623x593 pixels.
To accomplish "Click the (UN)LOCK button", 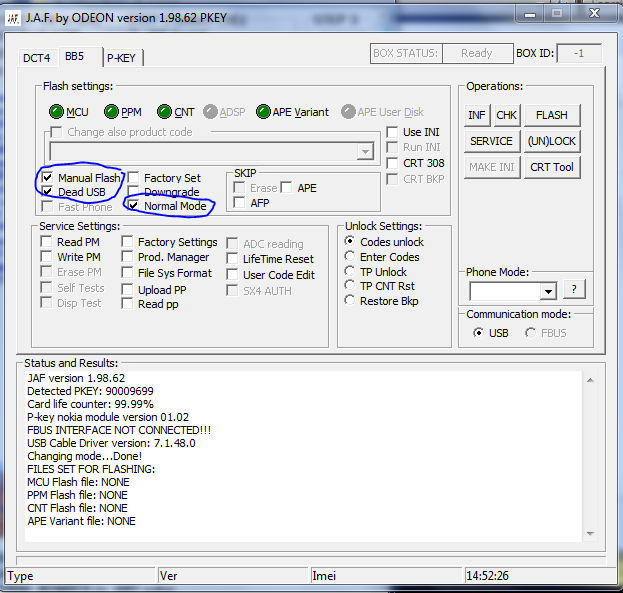I will [x=552, y=141].
